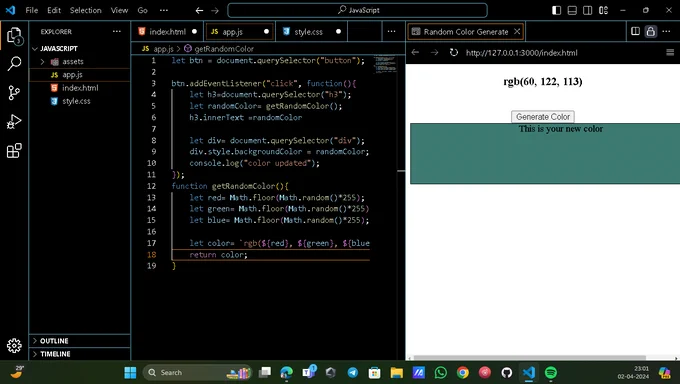Expand the OUTLINE section
The image size is (680, 384).
[79, 341]
